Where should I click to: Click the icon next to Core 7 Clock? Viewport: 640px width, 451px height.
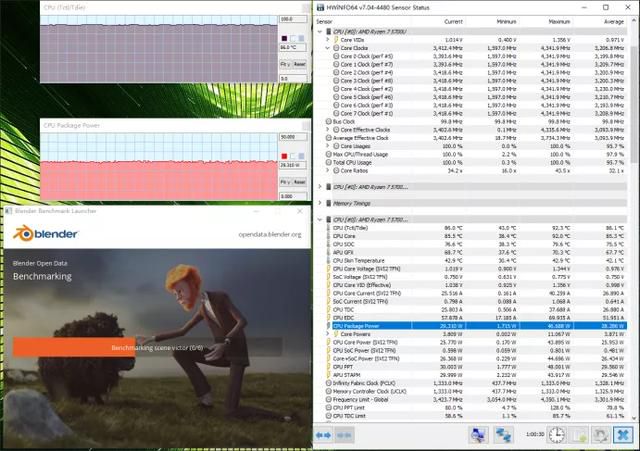point(336,113)
